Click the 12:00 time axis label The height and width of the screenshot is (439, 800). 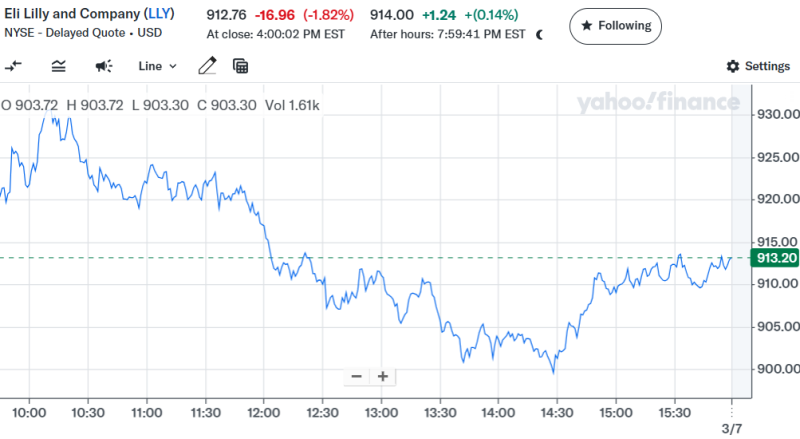click(x=264, y=411)
